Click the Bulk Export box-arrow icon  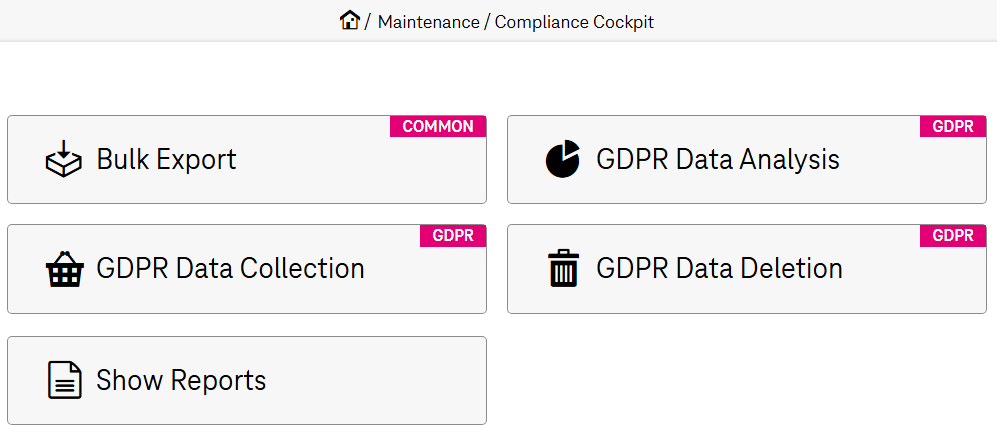[64, 160]
